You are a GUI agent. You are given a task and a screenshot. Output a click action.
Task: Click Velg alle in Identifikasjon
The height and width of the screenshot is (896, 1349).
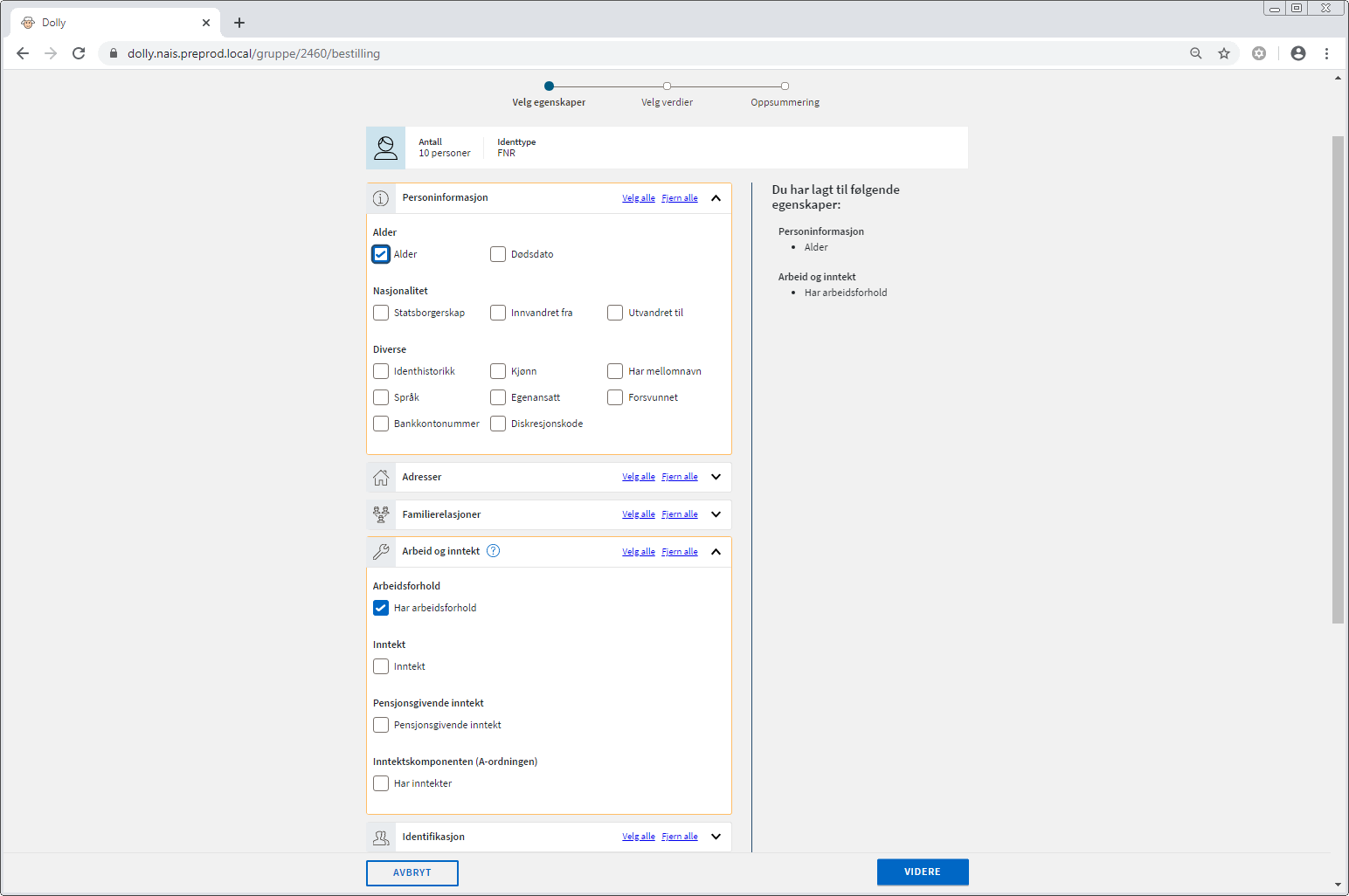pyautogui.click(x=639, y=837)
